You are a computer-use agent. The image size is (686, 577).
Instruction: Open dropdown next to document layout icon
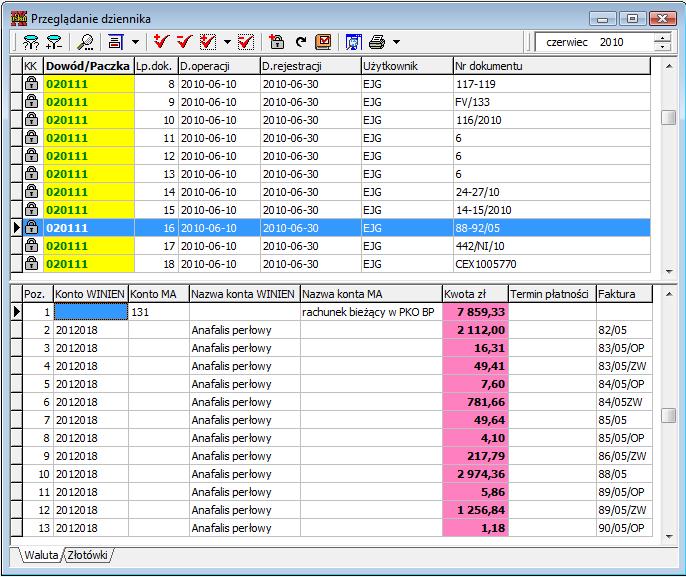click(x=135, y=42)
